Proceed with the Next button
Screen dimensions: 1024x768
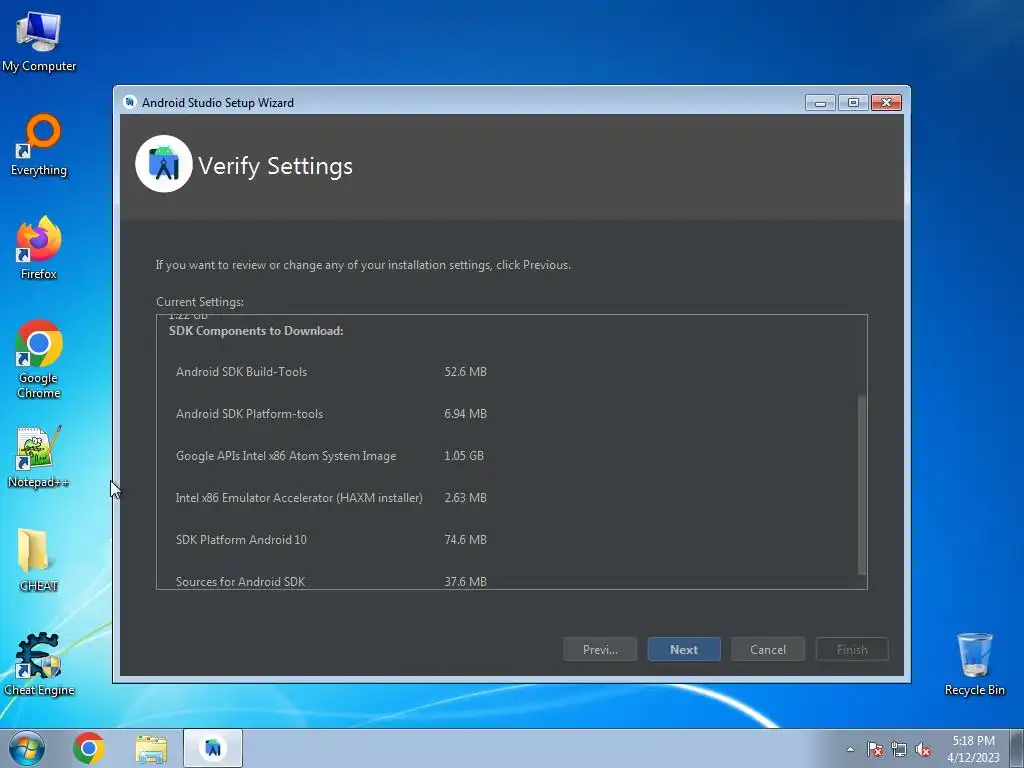(684, 649)
